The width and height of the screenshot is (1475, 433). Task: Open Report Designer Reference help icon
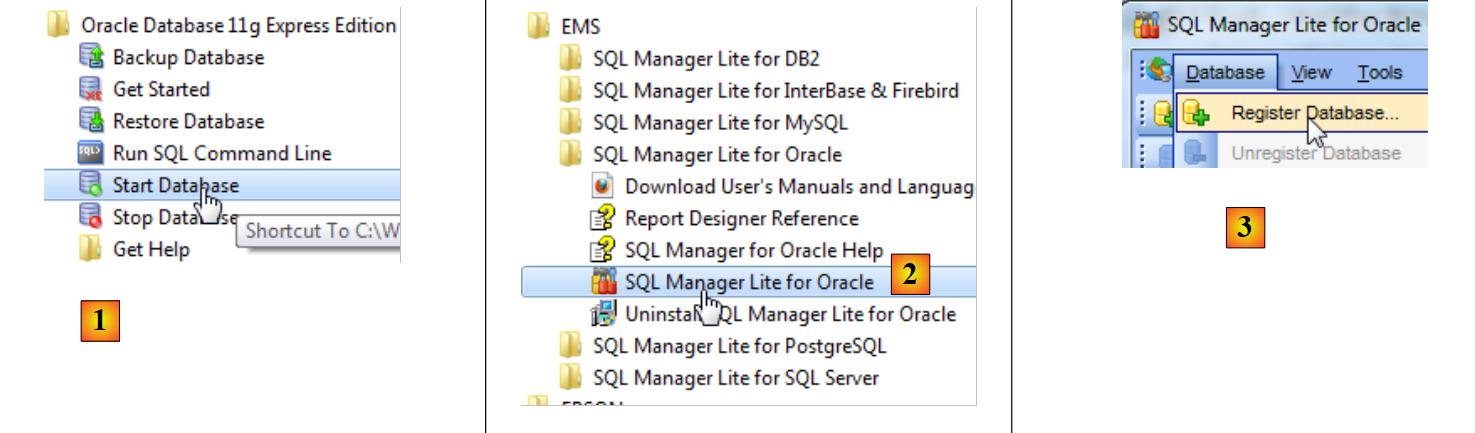[603, 219]
